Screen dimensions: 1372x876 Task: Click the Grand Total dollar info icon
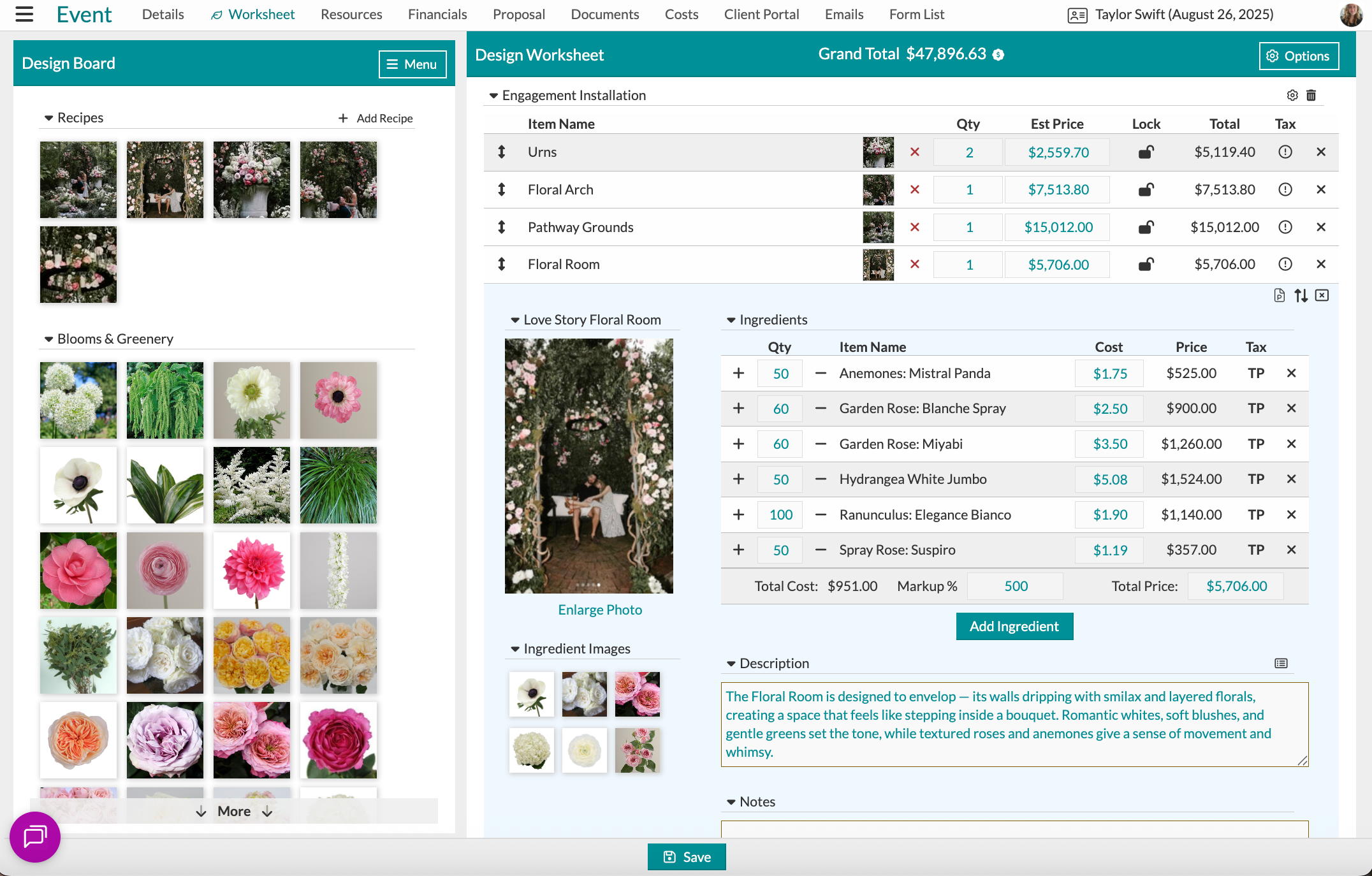click(x=998, y=55)
